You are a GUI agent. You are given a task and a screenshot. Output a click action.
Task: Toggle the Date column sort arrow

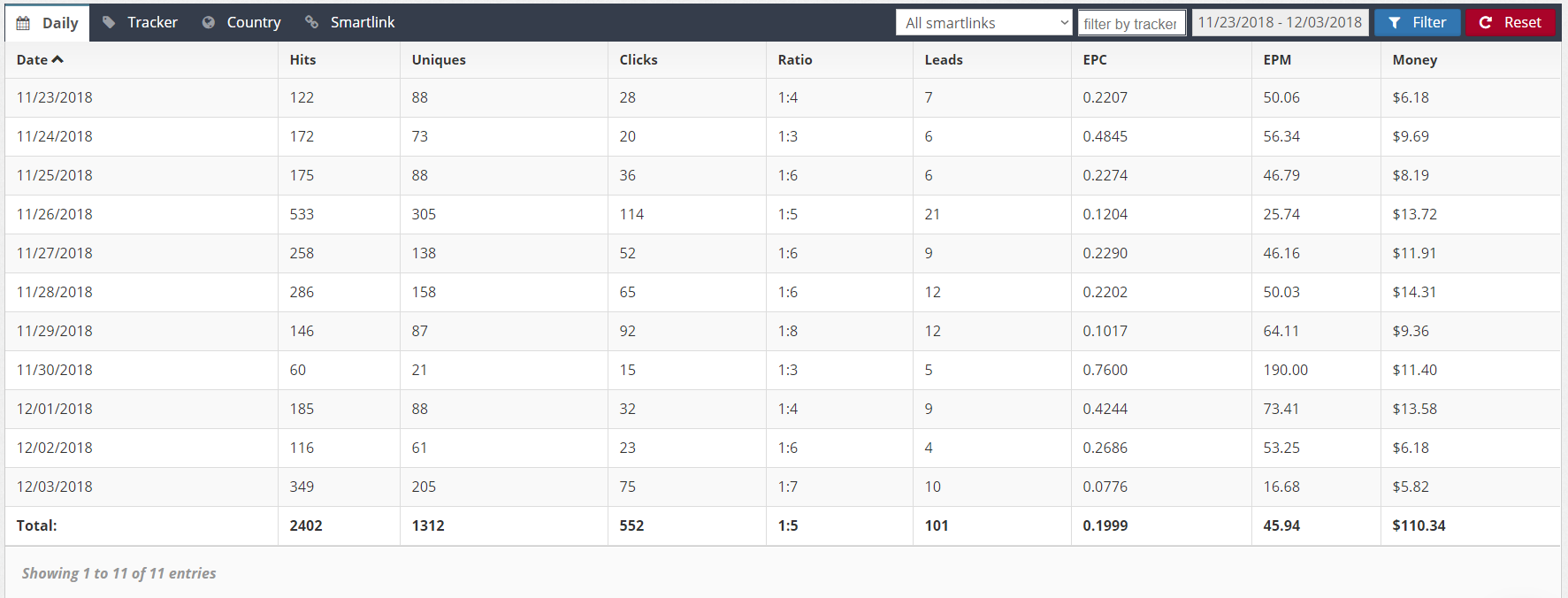[58, 59]
